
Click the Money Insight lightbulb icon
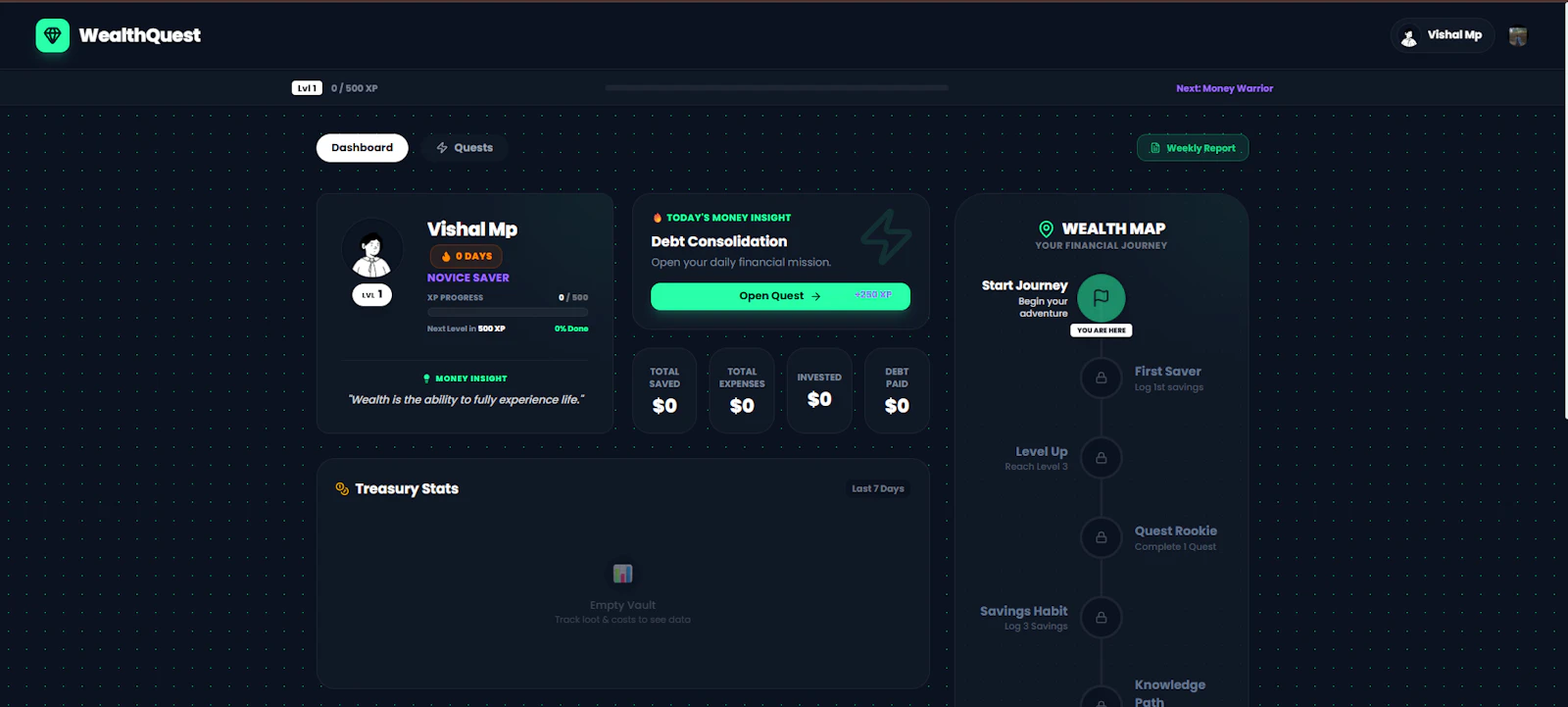(426, 379)
